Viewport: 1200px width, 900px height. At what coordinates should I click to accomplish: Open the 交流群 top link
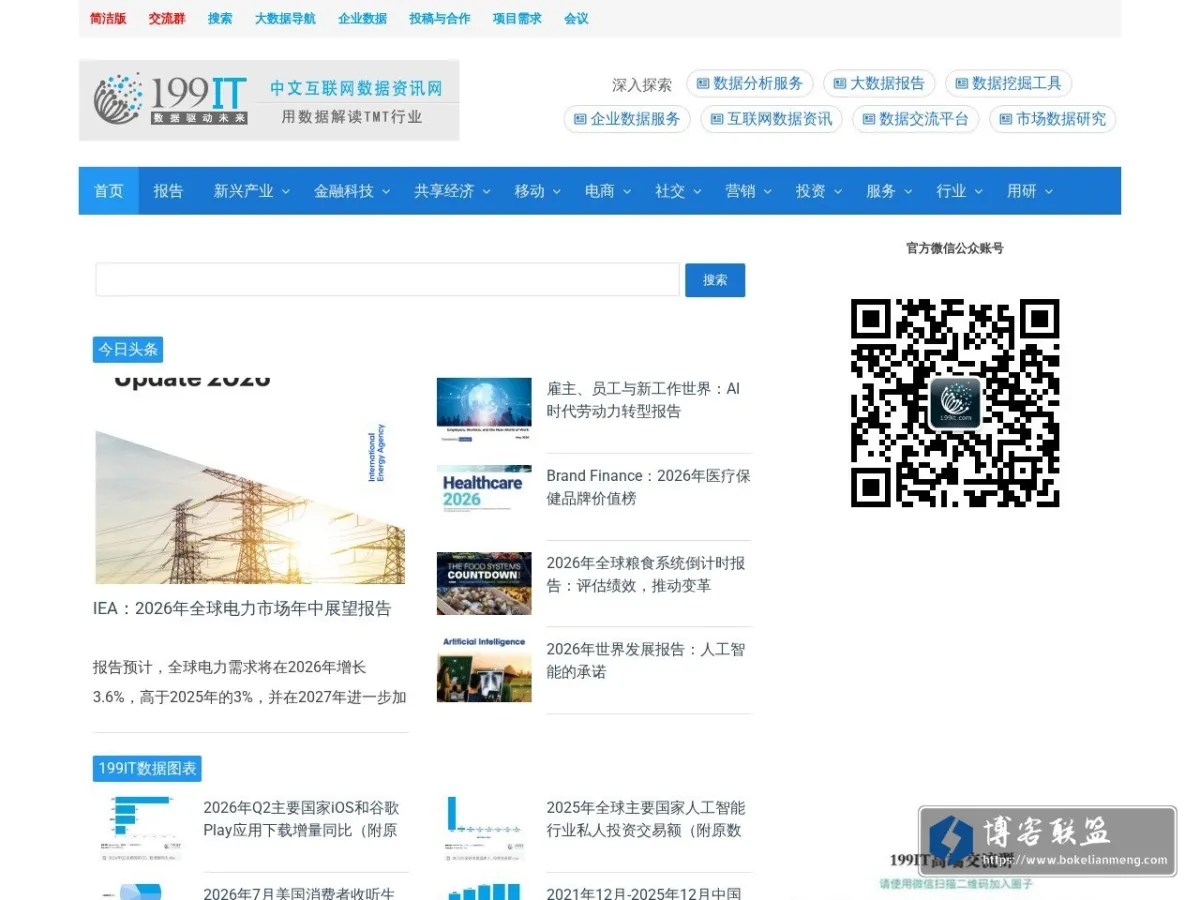click(167, 18)
